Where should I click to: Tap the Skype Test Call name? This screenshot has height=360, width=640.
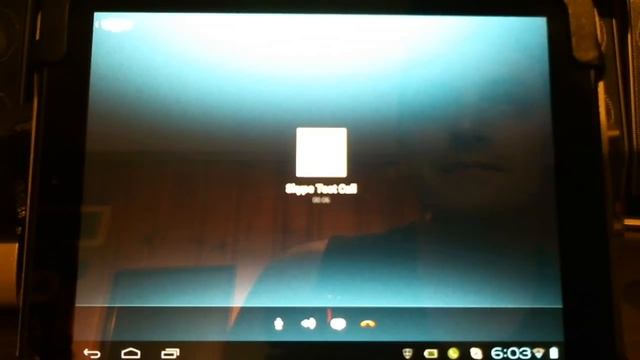click(x=321, y=189)
